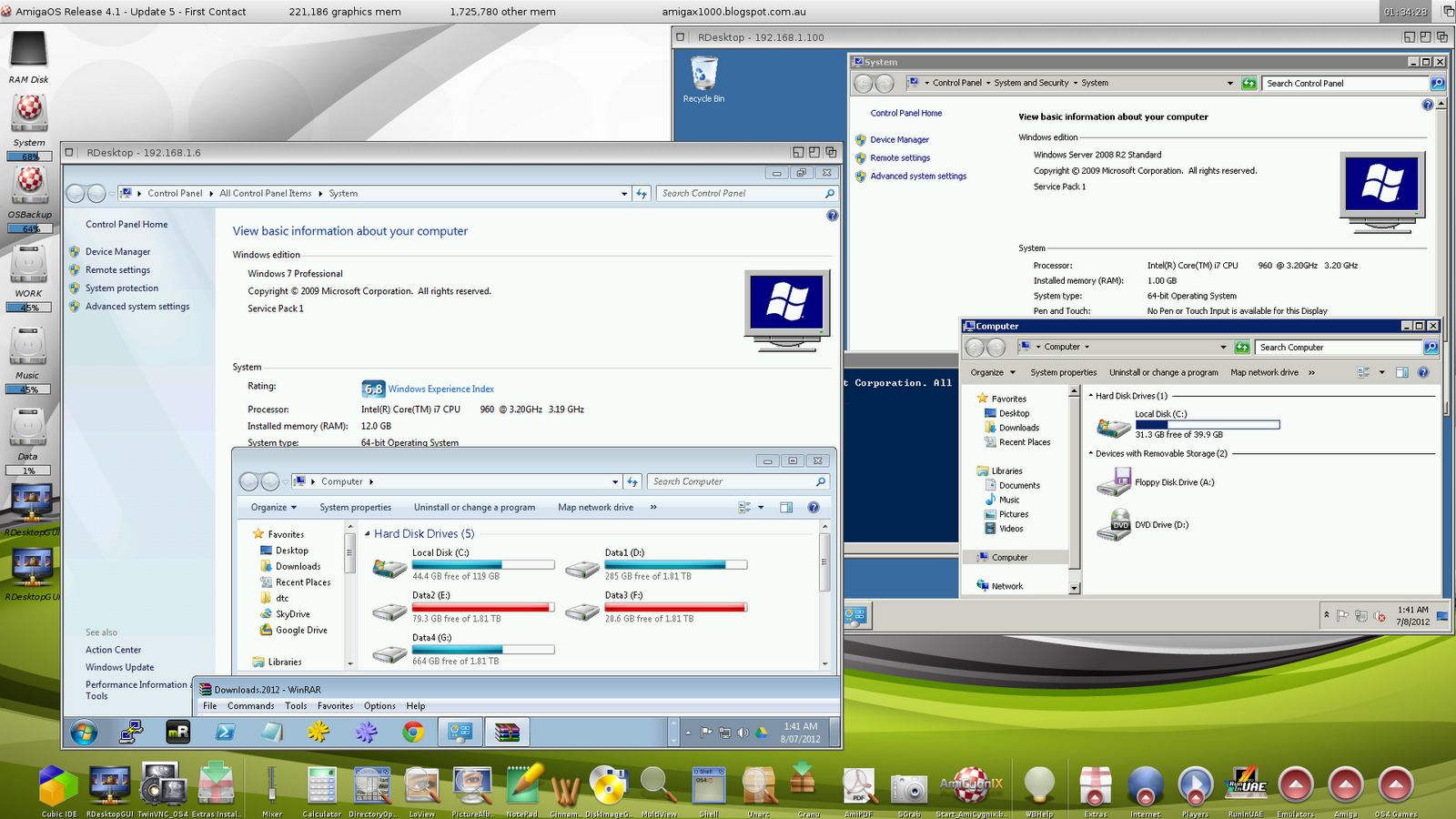Collapse Hard Disk Drives (1) group on server
The height and width of the screenshot is (819, 1456).
1091,396
